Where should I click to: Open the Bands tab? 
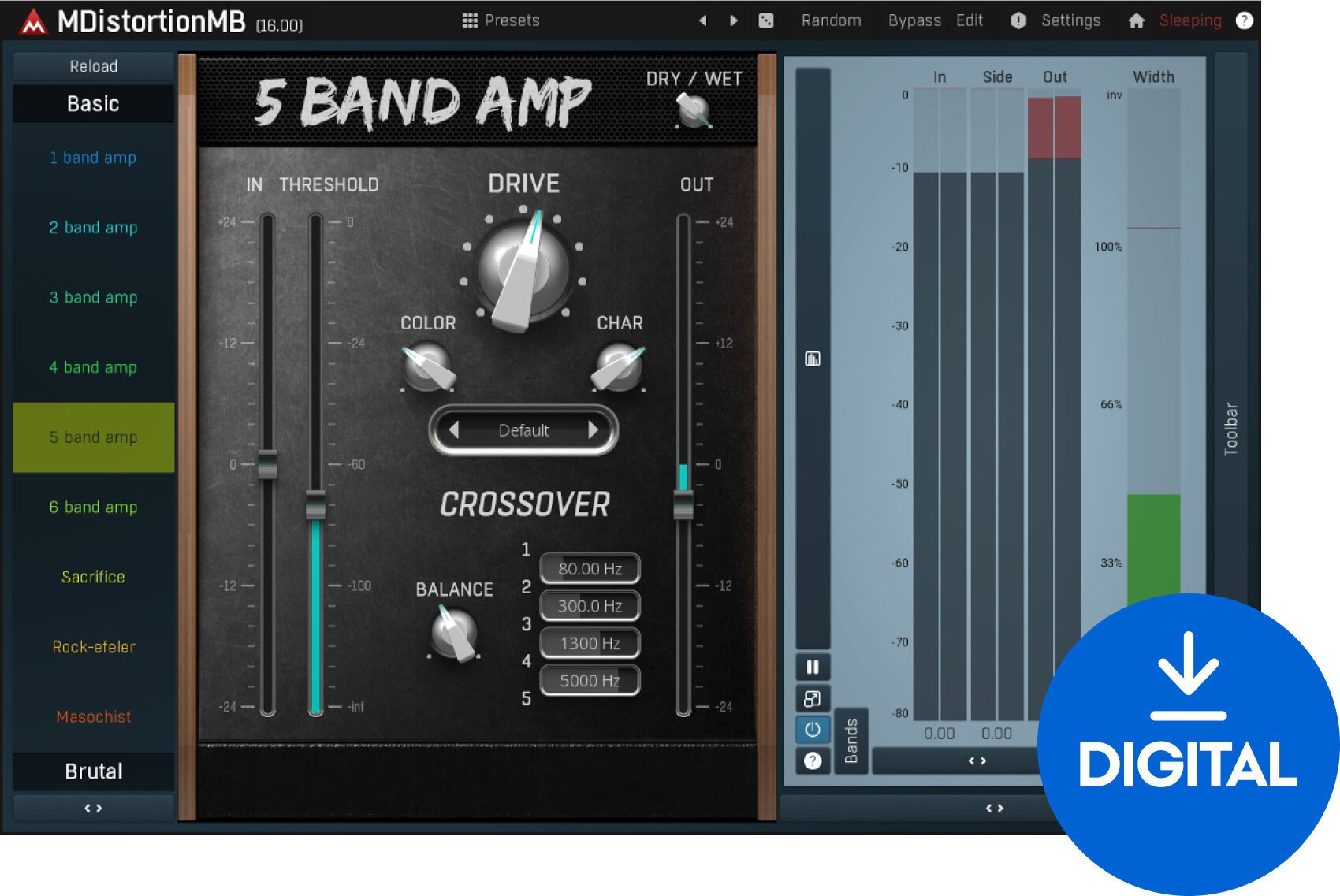tap(851, 740)
